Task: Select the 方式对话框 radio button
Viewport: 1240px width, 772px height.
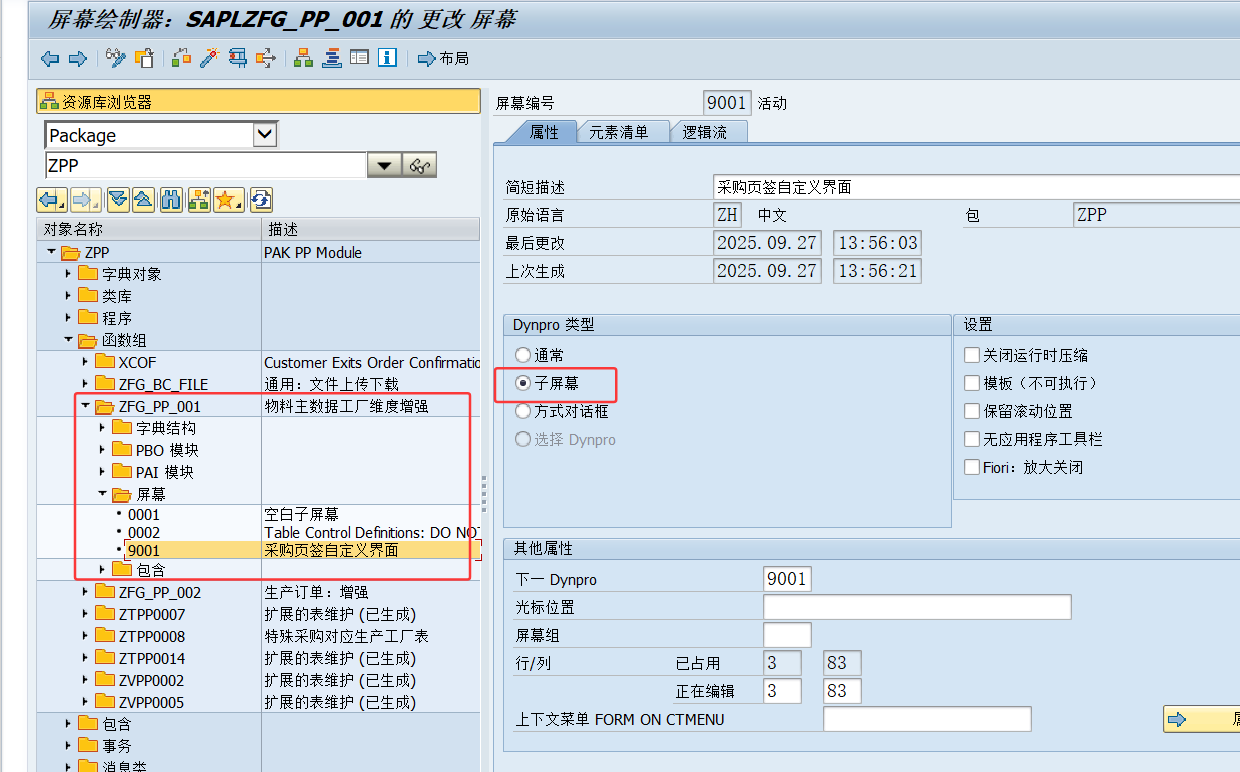Action: (x=523, y=411)
